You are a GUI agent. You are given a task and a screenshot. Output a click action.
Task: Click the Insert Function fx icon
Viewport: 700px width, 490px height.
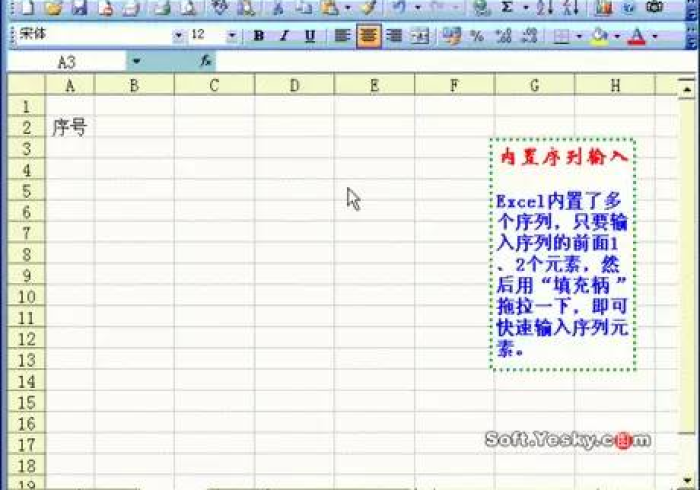[x=206, y=61]
